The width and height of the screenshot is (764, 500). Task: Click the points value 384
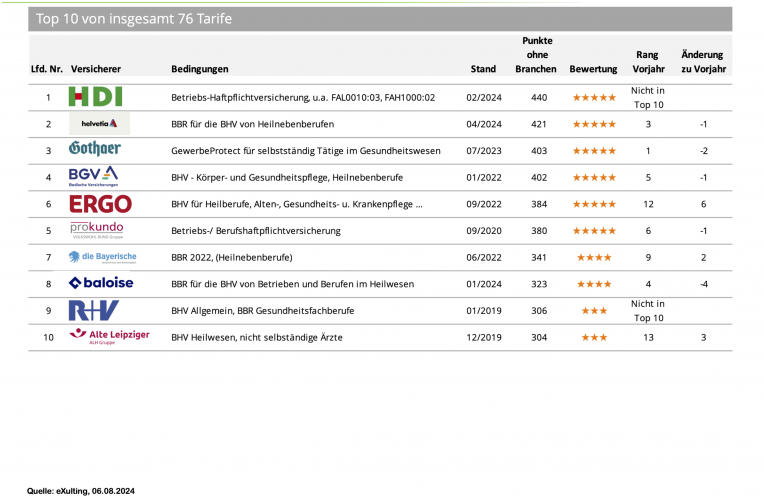point(539,204)
